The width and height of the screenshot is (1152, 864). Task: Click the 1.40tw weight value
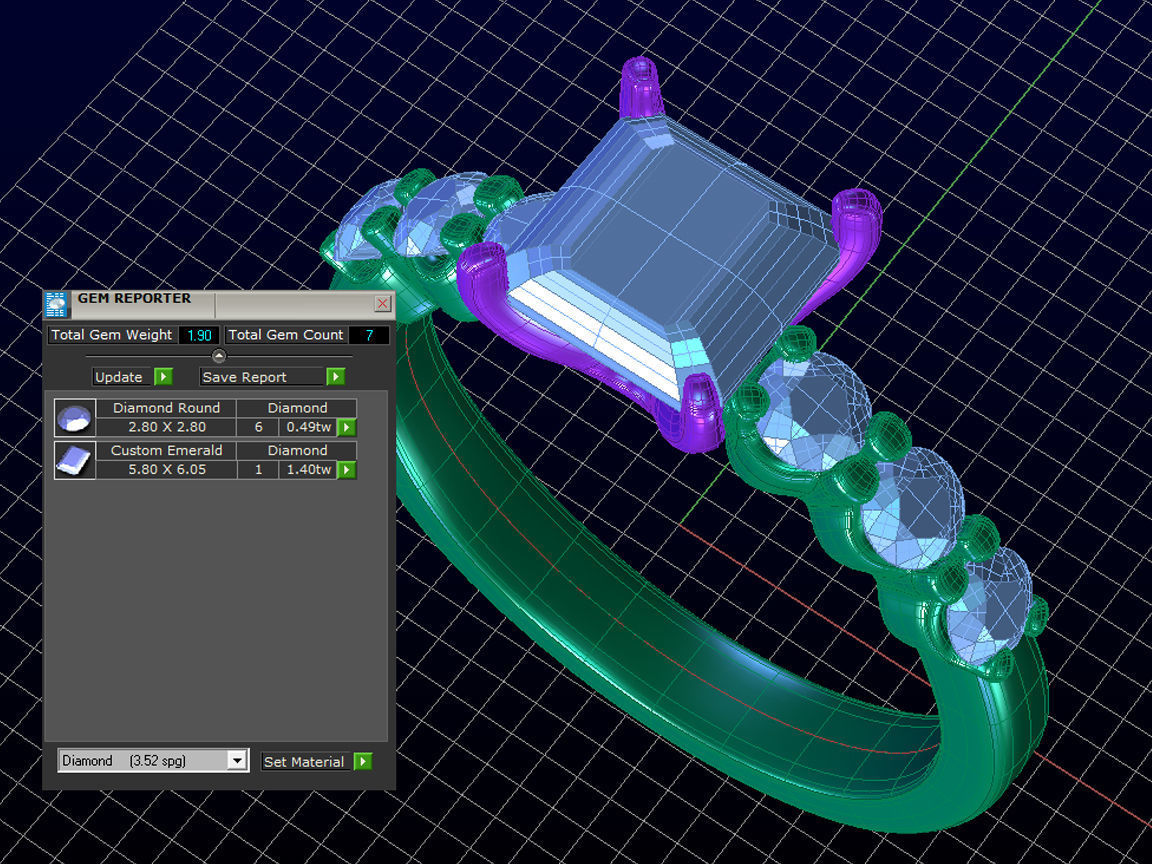pos(309,469)
